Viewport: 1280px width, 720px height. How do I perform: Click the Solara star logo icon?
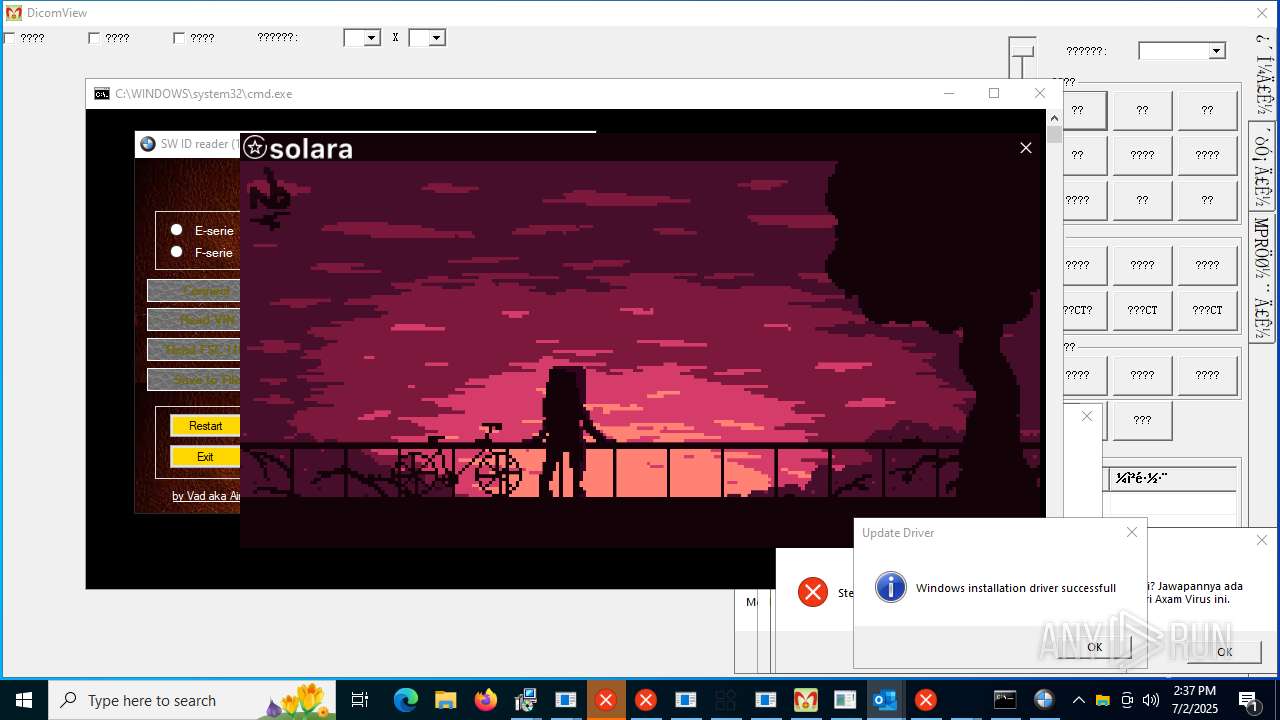click(255, 148)
